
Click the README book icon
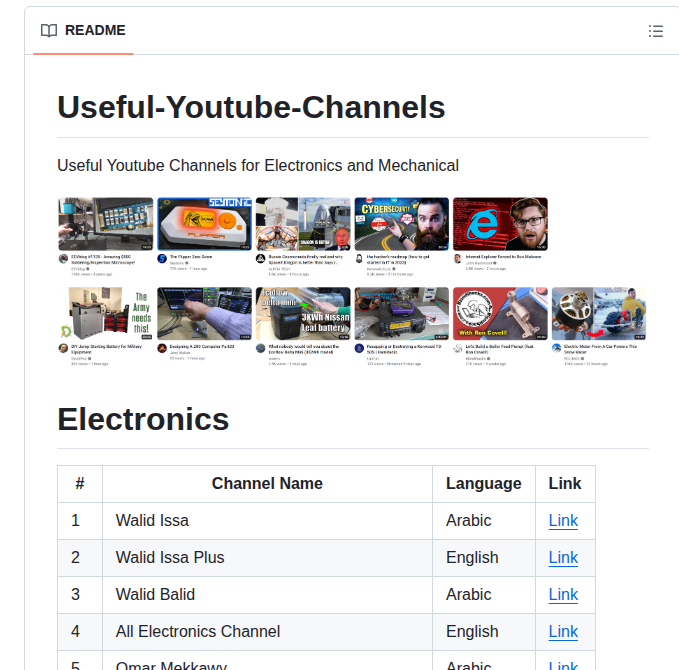click(x=48, y=31)
